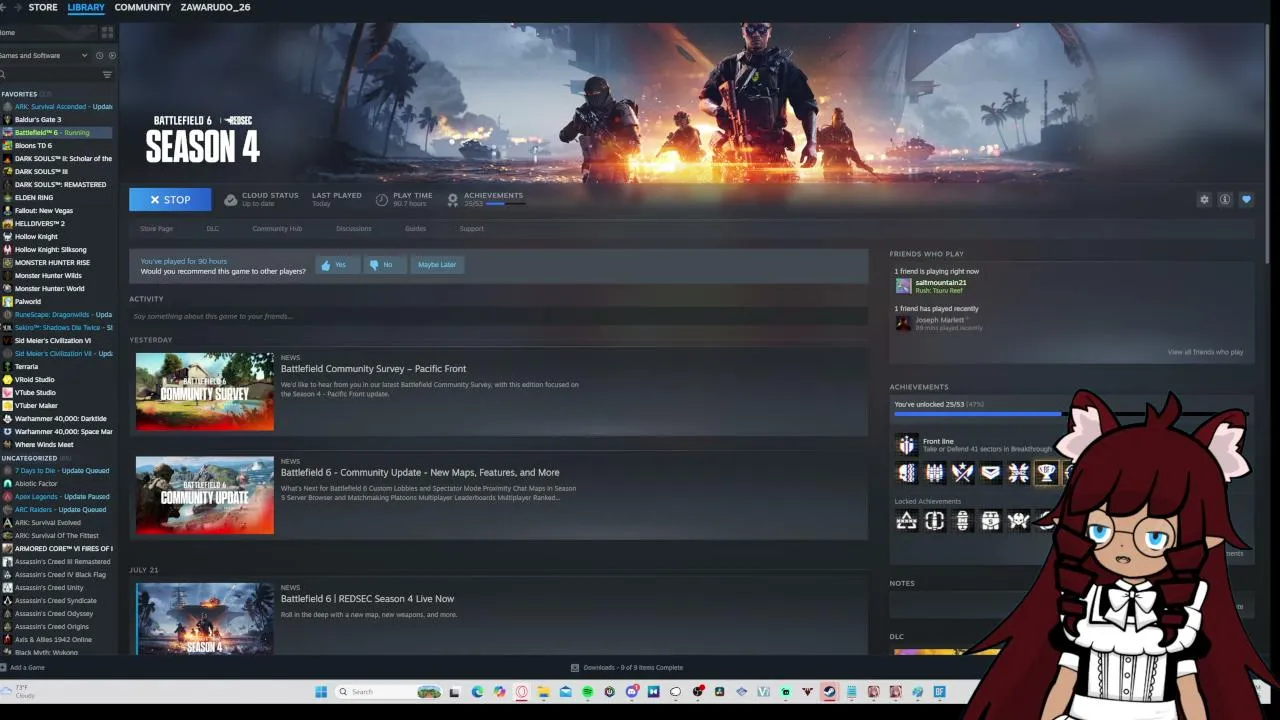Toggle the favorite heart icon
The width and height of the screenshot is (1280, 720).
[x=1246, y=200]
